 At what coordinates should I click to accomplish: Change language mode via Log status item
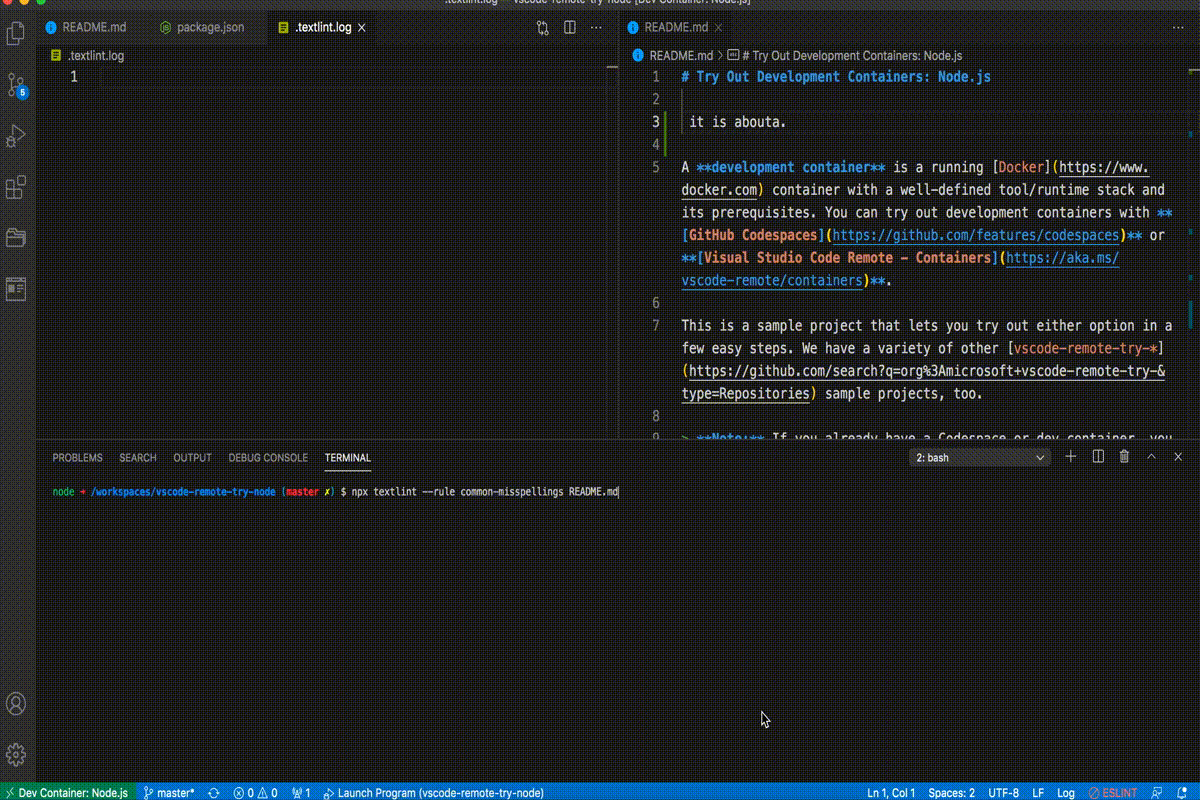tap(1066, 792)
